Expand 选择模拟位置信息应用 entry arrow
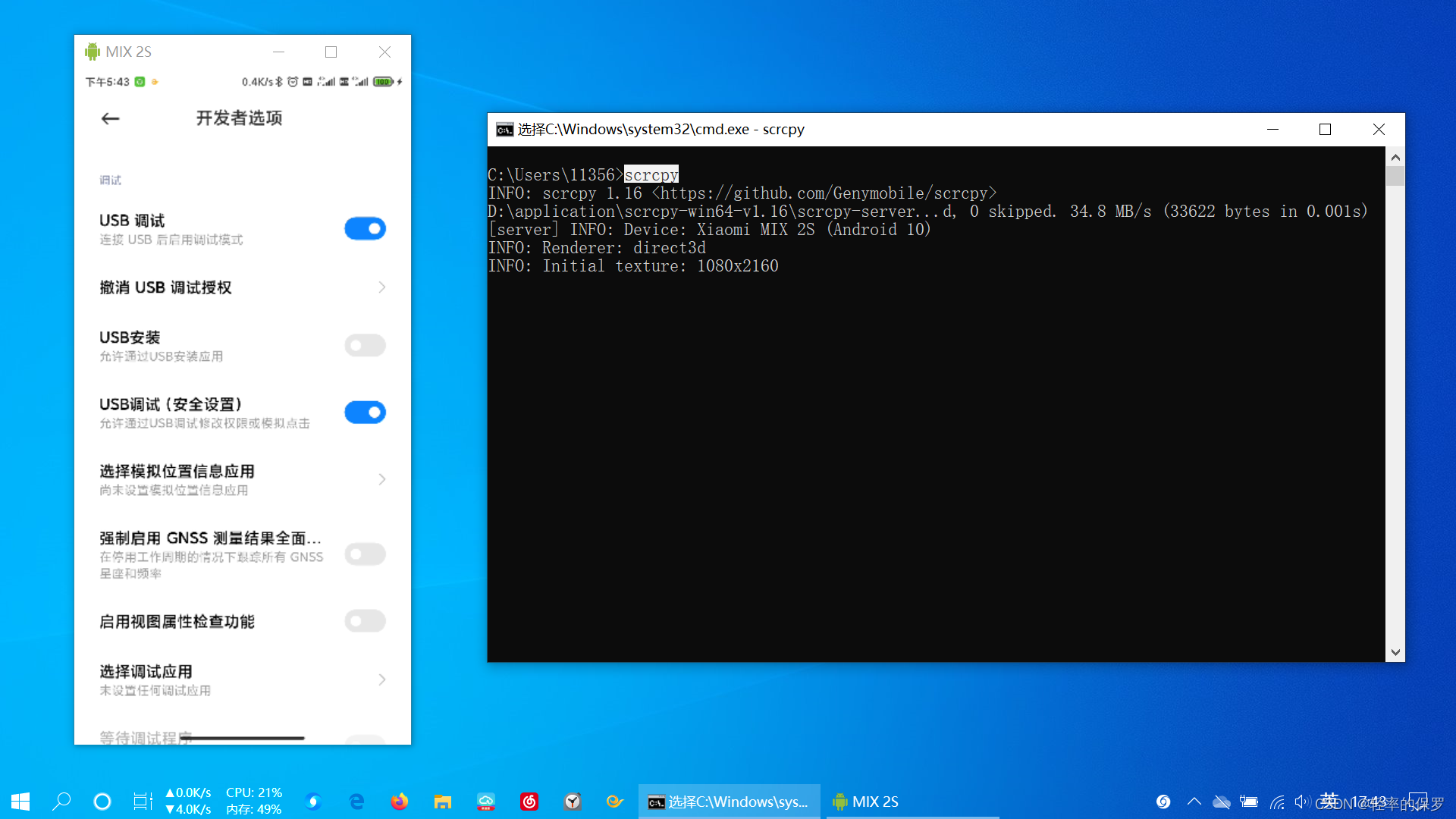Viewport: 1456px width, 819px height. click(x=381, y=479)
